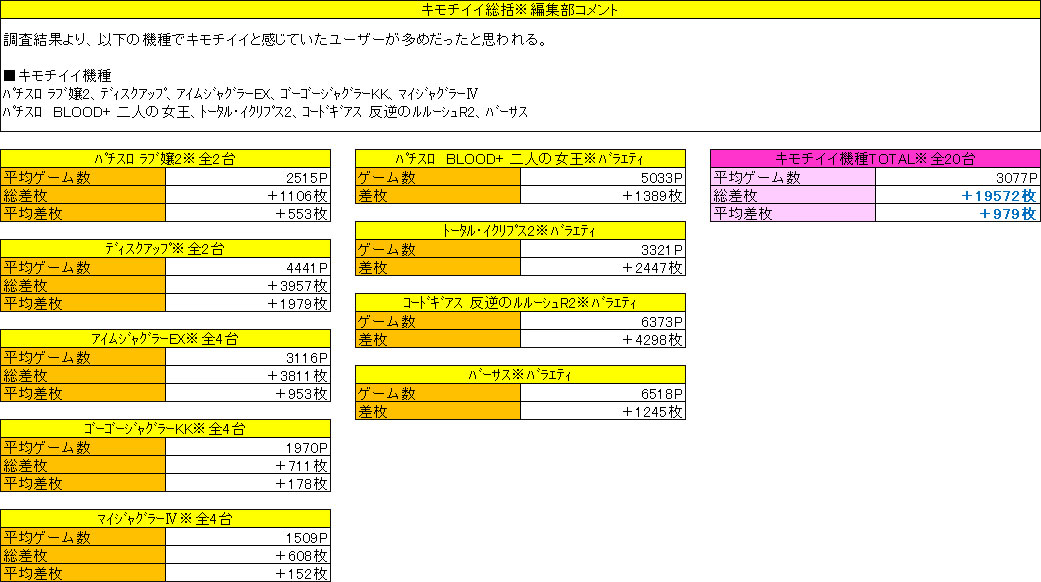Select the コードギアス 反逆のルルーシュR2 header
This screenshot has width=1041, height=582.
(520, 303)
